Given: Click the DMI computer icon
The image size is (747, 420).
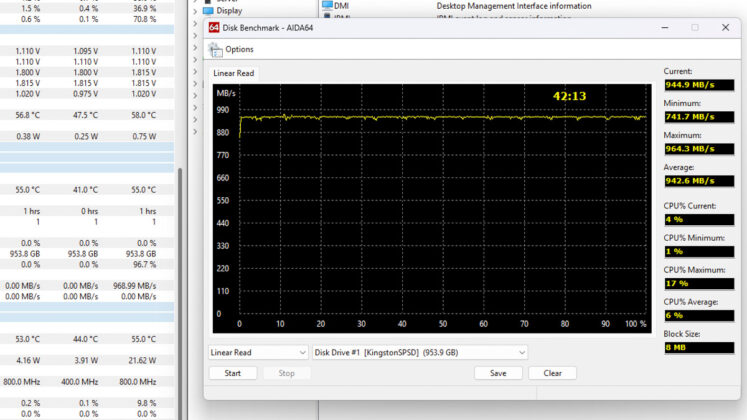Looking at the screenshot, I should click(x=327, y=5).
